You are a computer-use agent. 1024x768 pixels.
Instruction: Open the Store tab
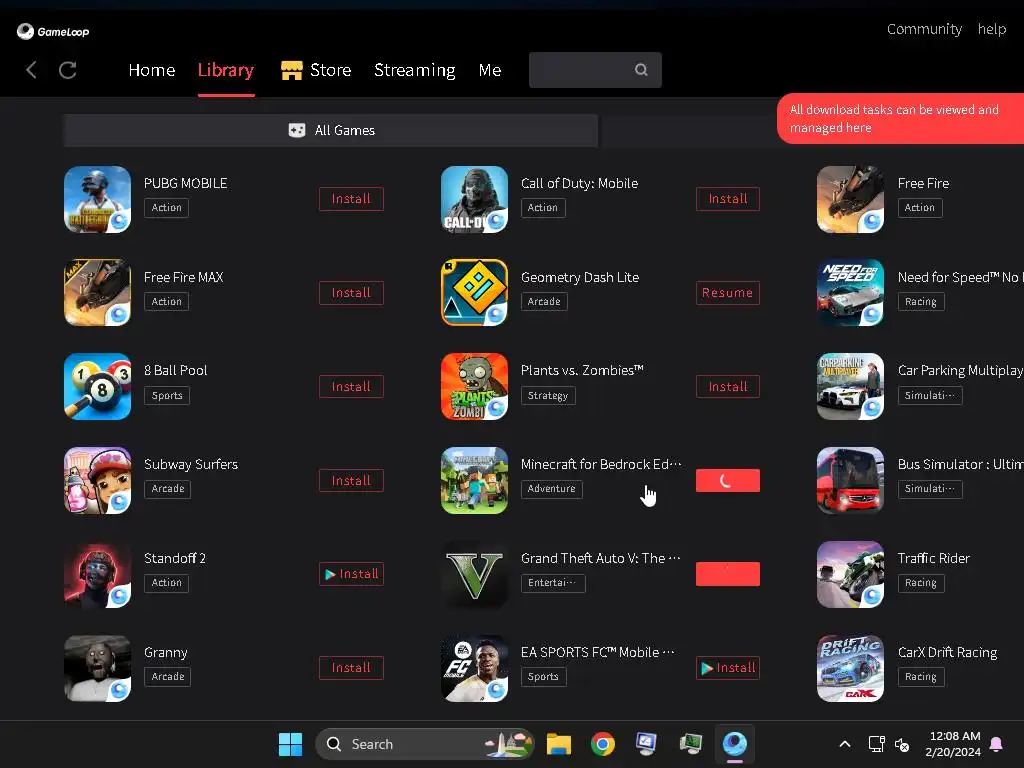click(316, 70)
